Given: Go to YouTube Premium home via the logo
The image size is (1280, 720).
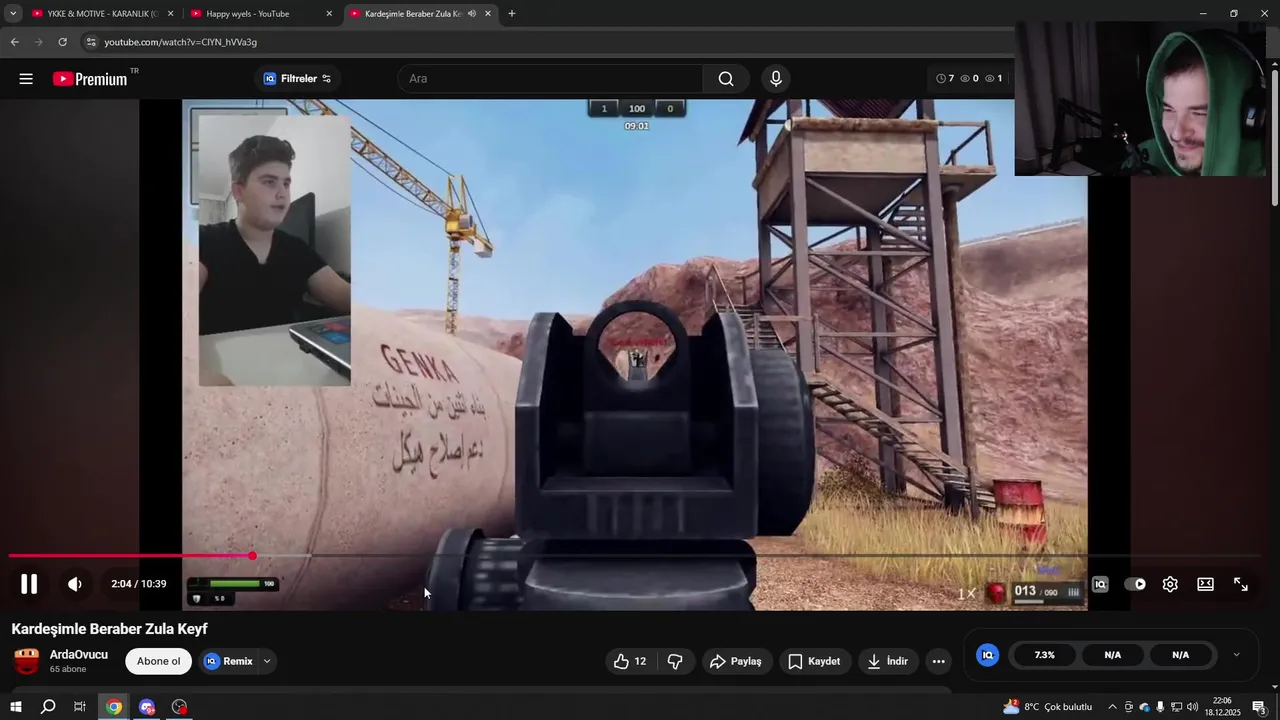Looking at the screenshot, I should coord(90,79).
